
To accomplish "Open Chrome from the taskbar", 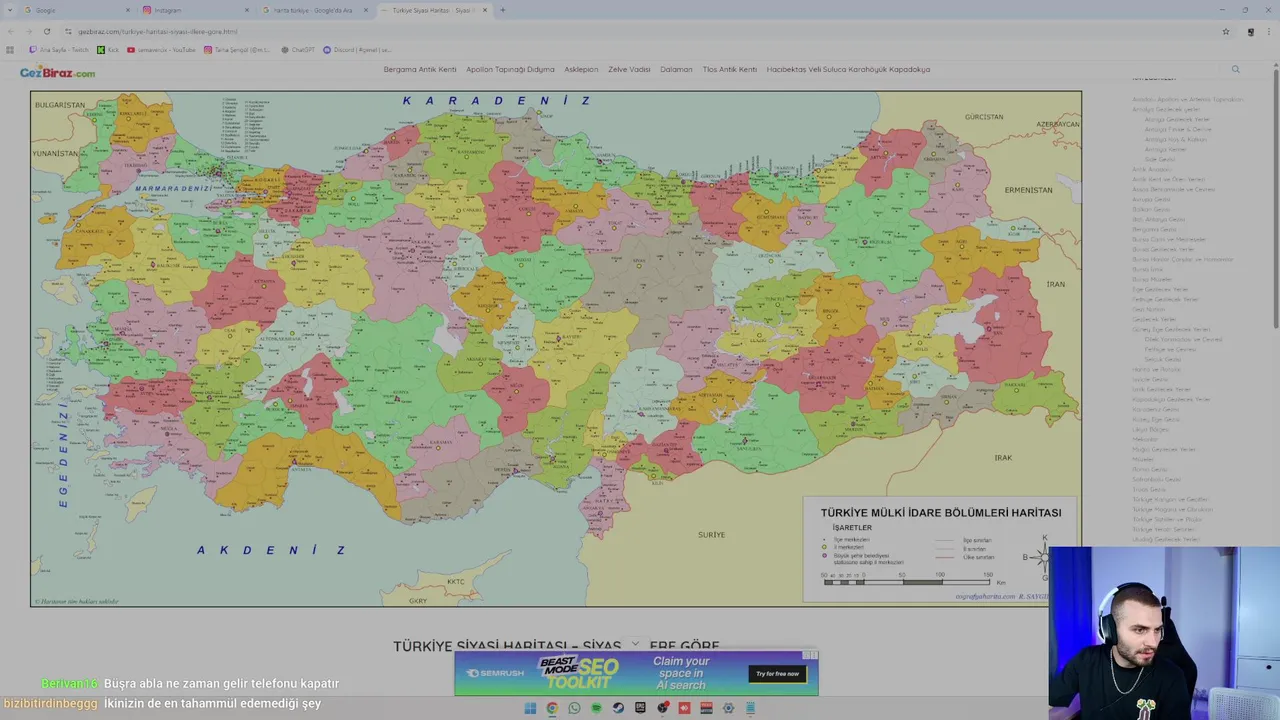I will [x=552, y=708].
